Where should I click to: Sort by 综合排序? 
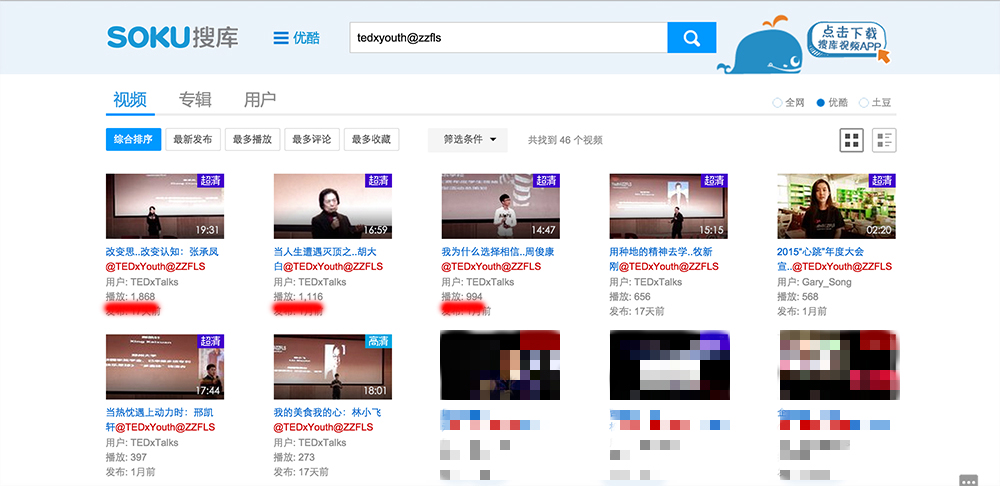tap(133, 140)
